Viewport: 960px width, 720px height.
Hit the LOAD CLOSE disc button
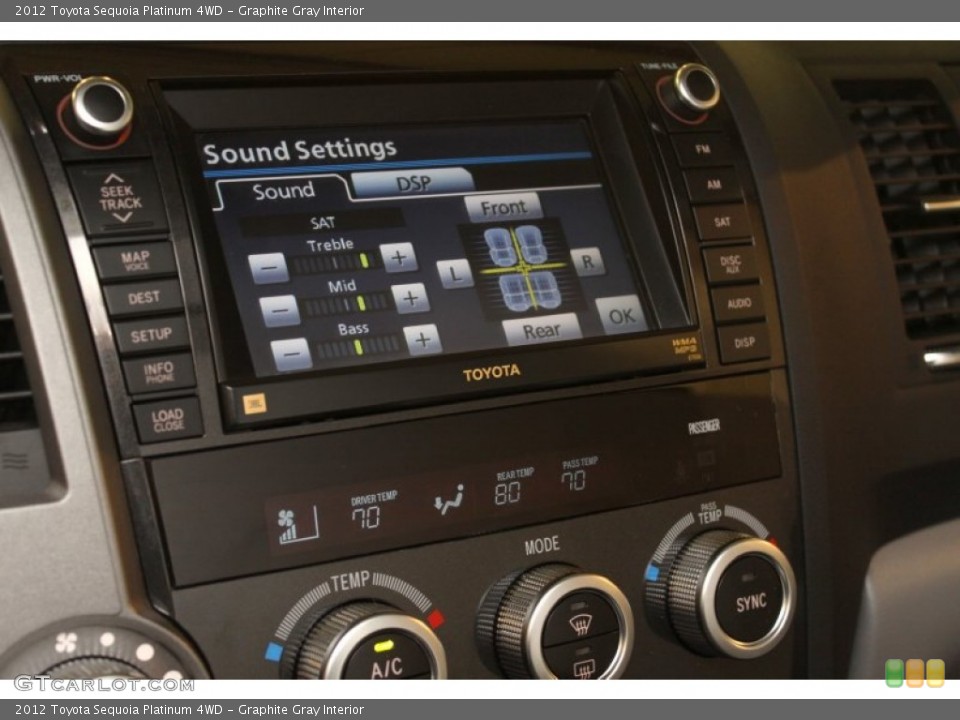[168, 420]
